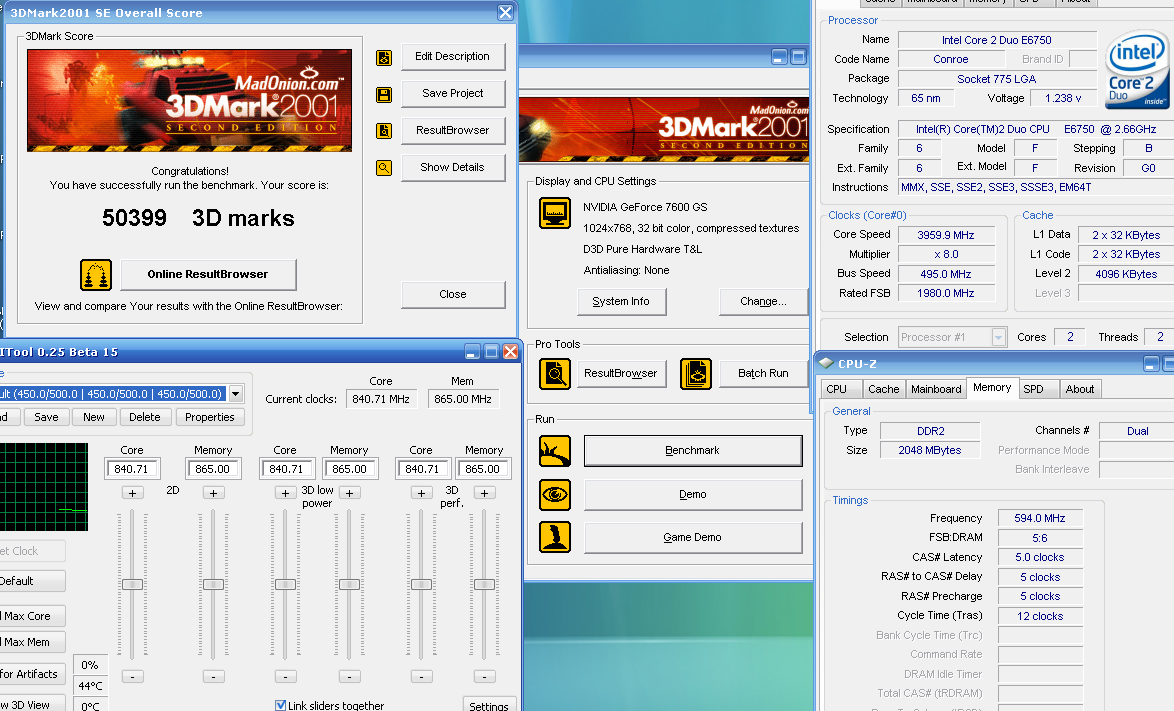Click the Demo eye icon
The width and height of the screenshot is (1174, 711).
click(555, 494)
